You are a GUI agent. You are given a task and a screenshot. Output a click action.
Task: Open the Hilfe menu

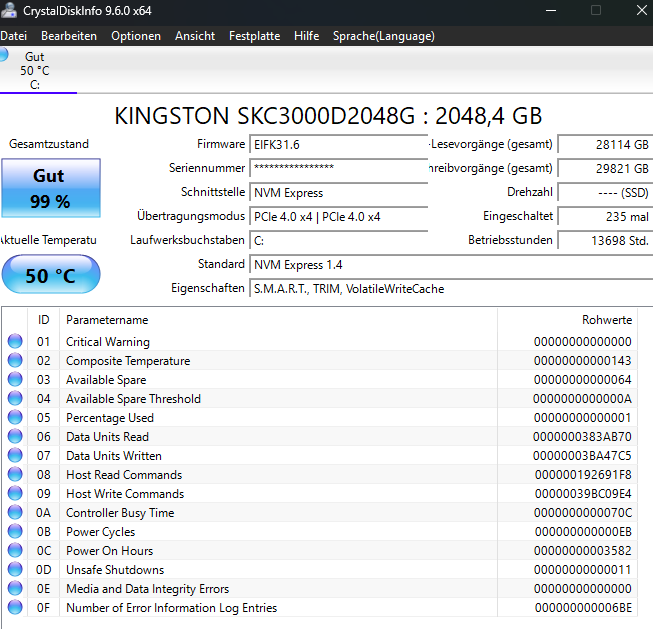[x=307, y=36]
